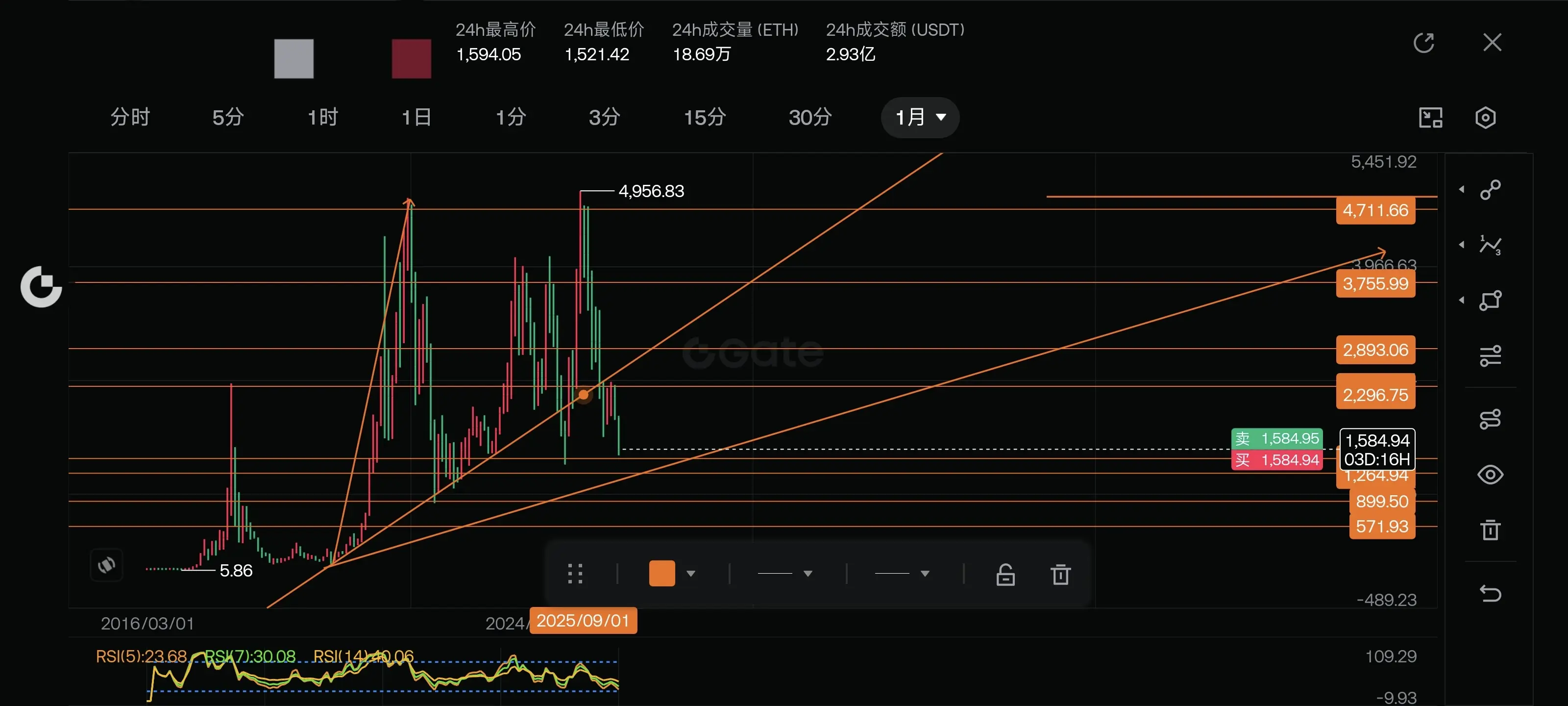
Task: Switch to the 1分 timeframe
Action: [510, 117]
